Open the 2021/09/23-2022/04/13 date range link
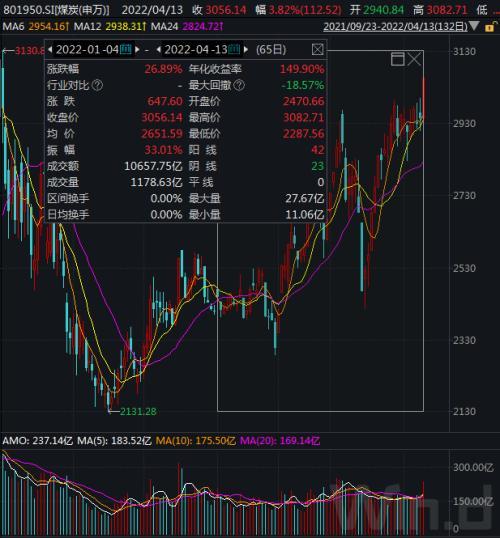 395,26
